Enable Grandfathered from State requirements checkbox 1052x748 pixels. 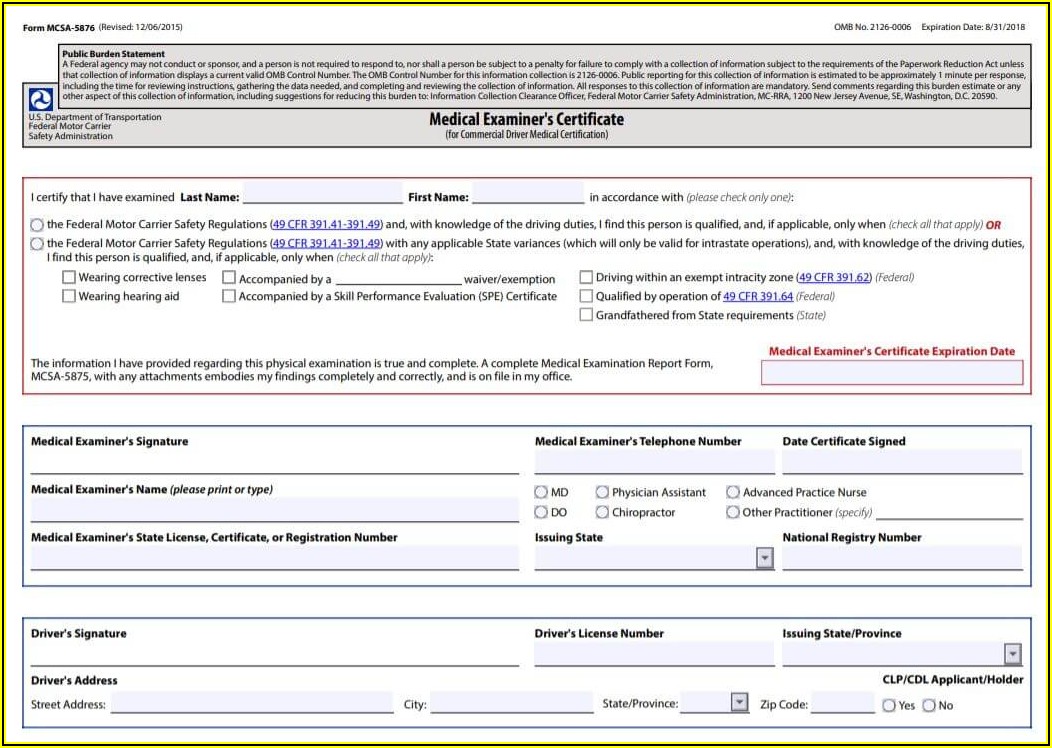tap(586, 315)
